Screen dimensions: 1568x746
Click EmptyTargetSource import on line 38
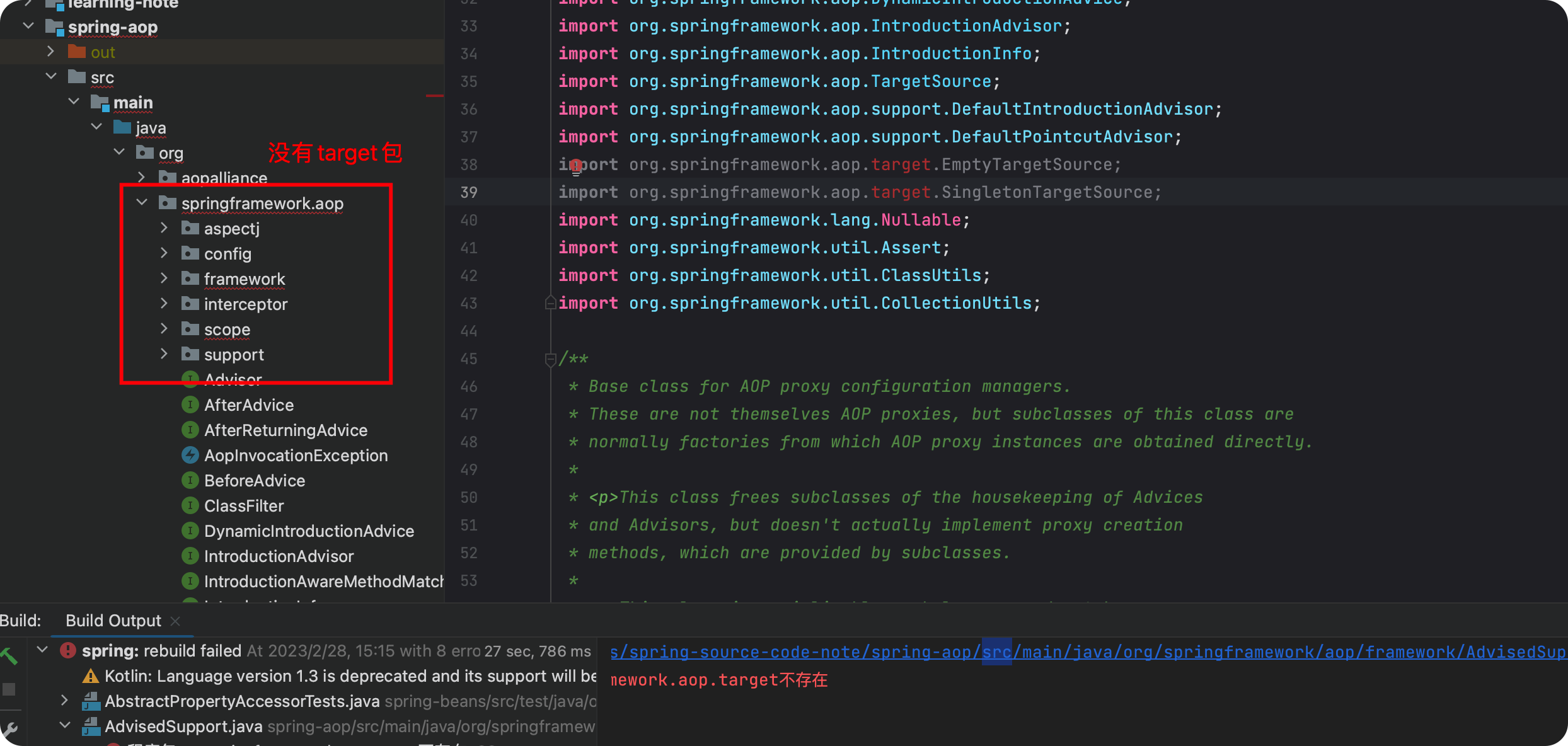pos(1027,164)
